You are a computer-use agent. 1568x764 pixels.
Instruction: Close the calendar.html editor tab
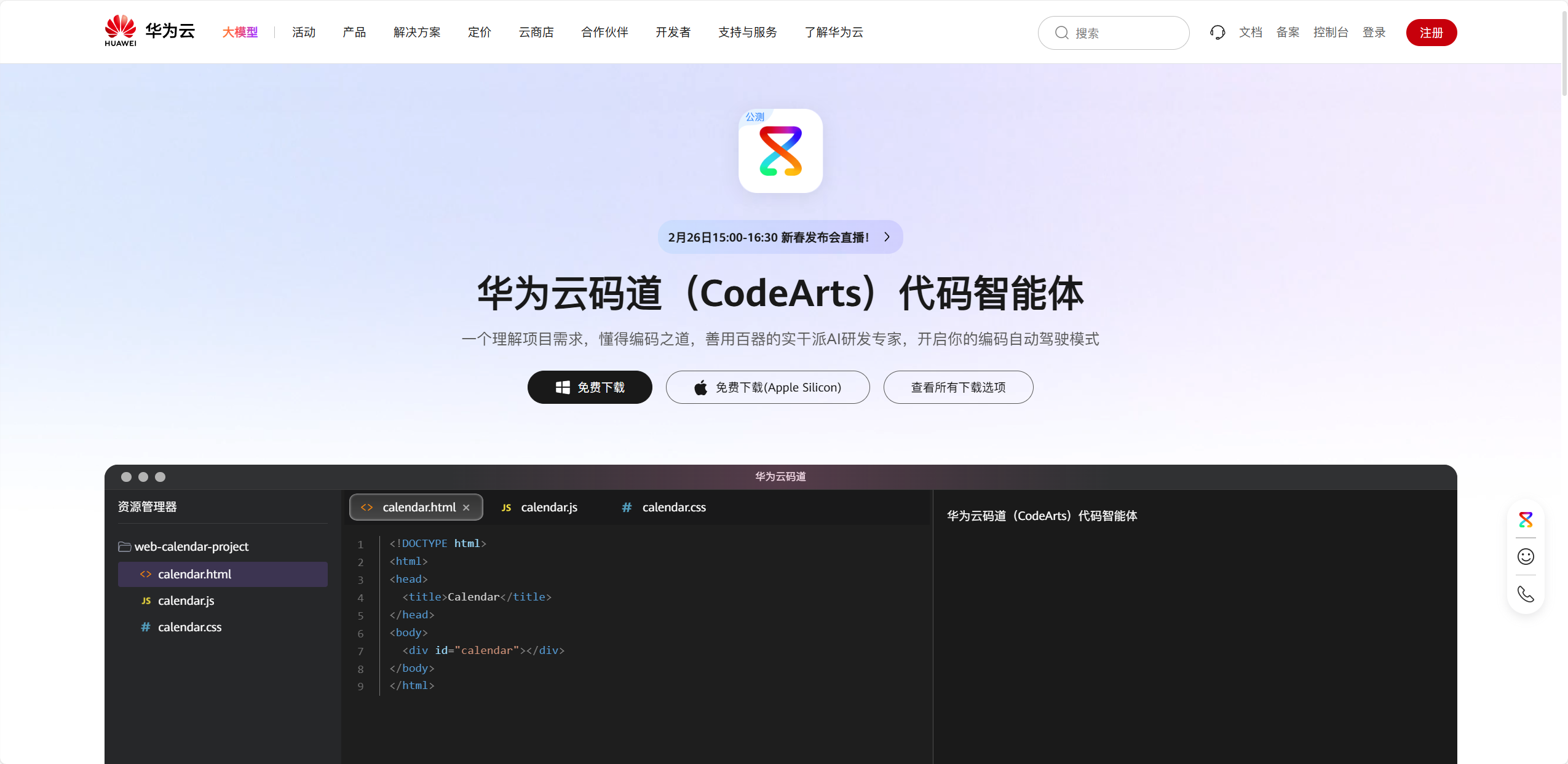[x=466, y=508]
